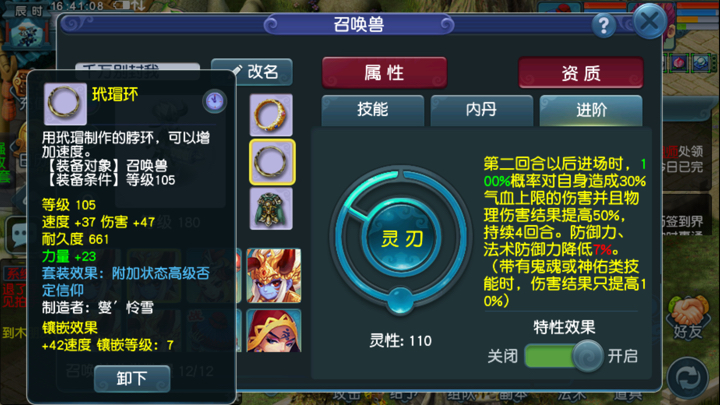This screenshot has width=720, height=405.
Task: Switch to the 技能 tab
Action: pyautogui.click(x=372, y=110)
